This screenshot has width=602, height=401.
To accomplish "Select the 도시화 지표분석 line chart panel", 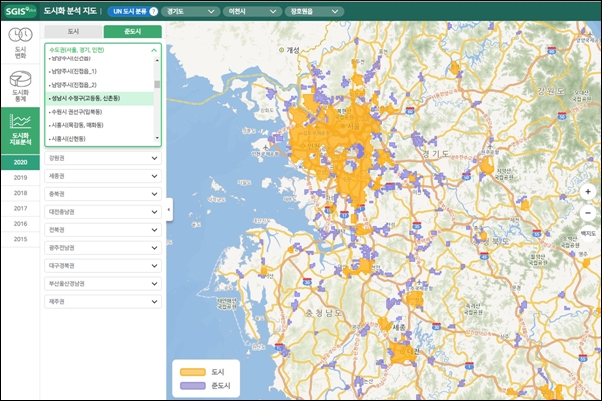I will (x=20, y=131).
